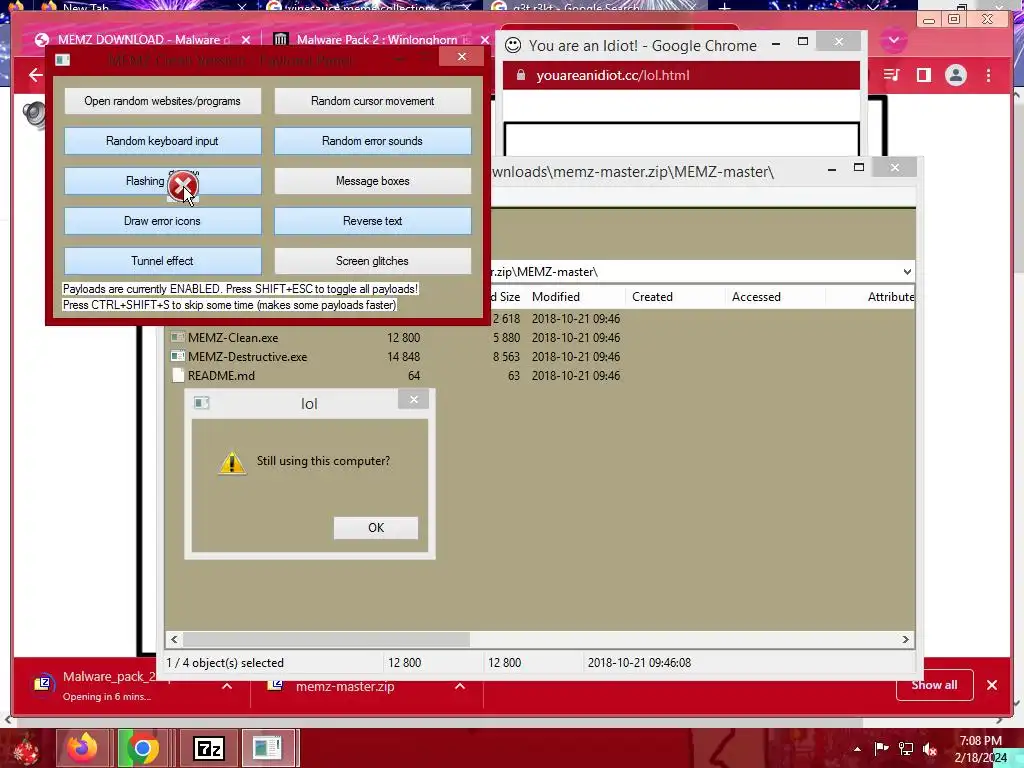Toggle Tunnel effect payload

pyautogui.click(x=162, y=261)
